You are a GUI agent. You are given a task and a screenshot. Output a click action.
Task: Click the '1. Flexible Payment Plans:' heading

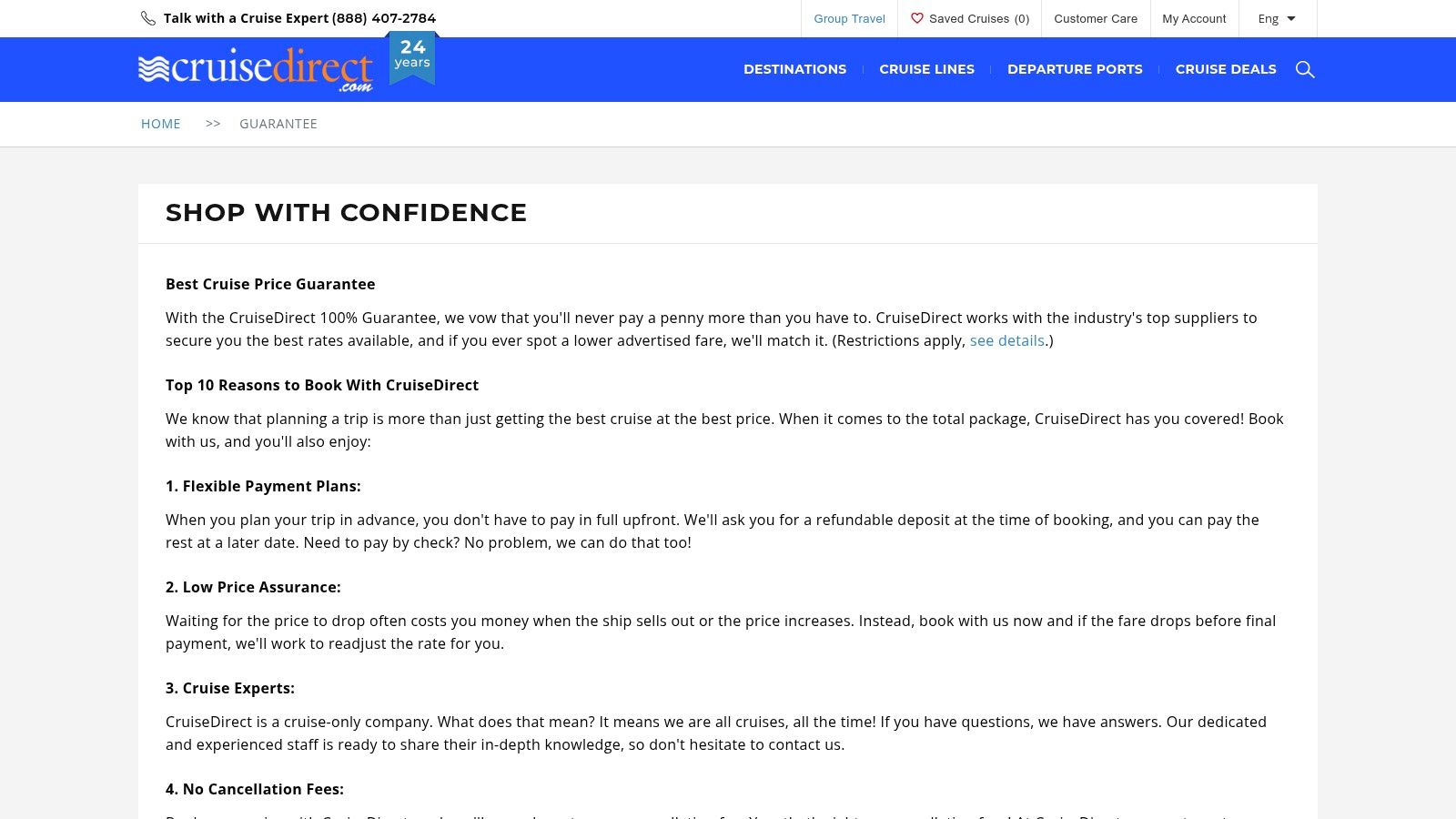coord(263,486)
